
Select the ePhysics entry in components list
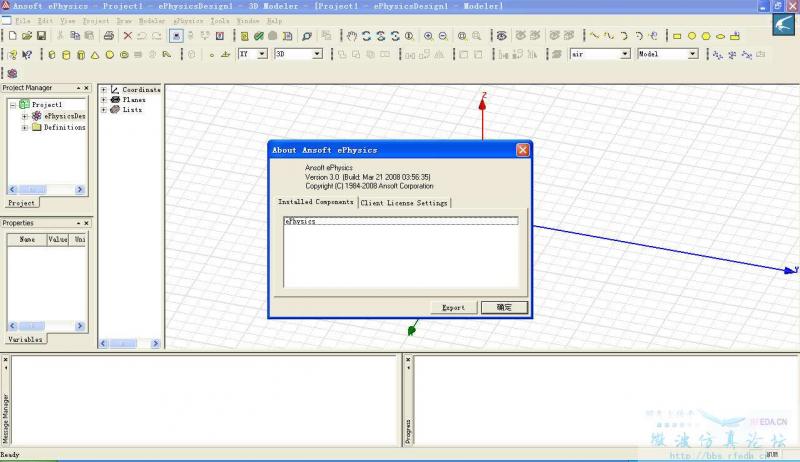[x=401, y=221]
